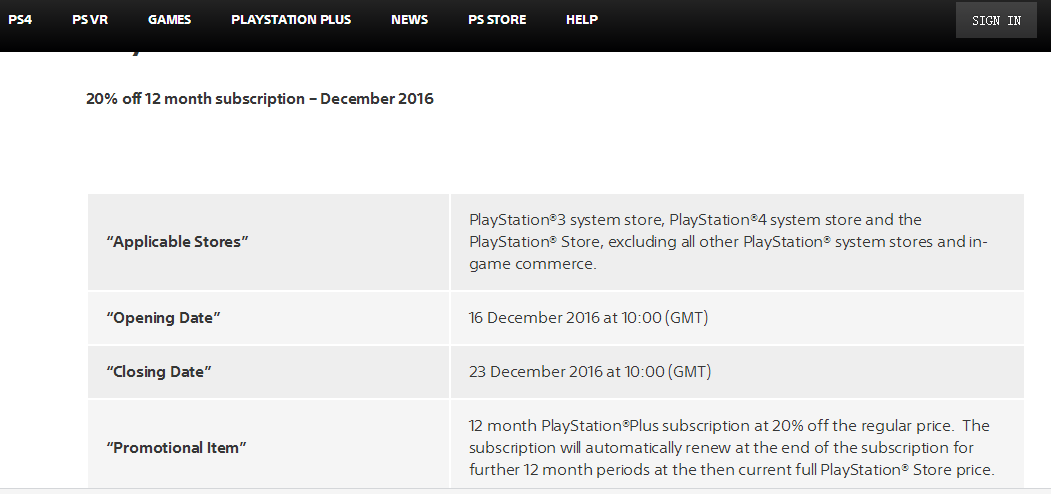The width and height of the screenshot is (1051, 494).
Task: Select GAMES in the top navigation
Action: click(x=170, y=20)
